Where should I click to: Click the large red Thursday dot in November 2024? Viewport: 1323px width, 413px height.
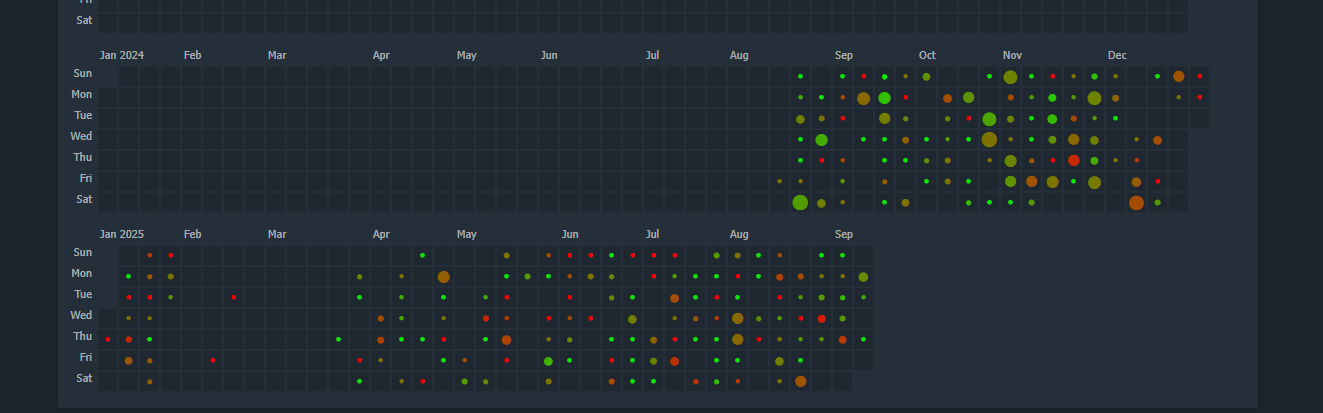tap(1073, 160)
